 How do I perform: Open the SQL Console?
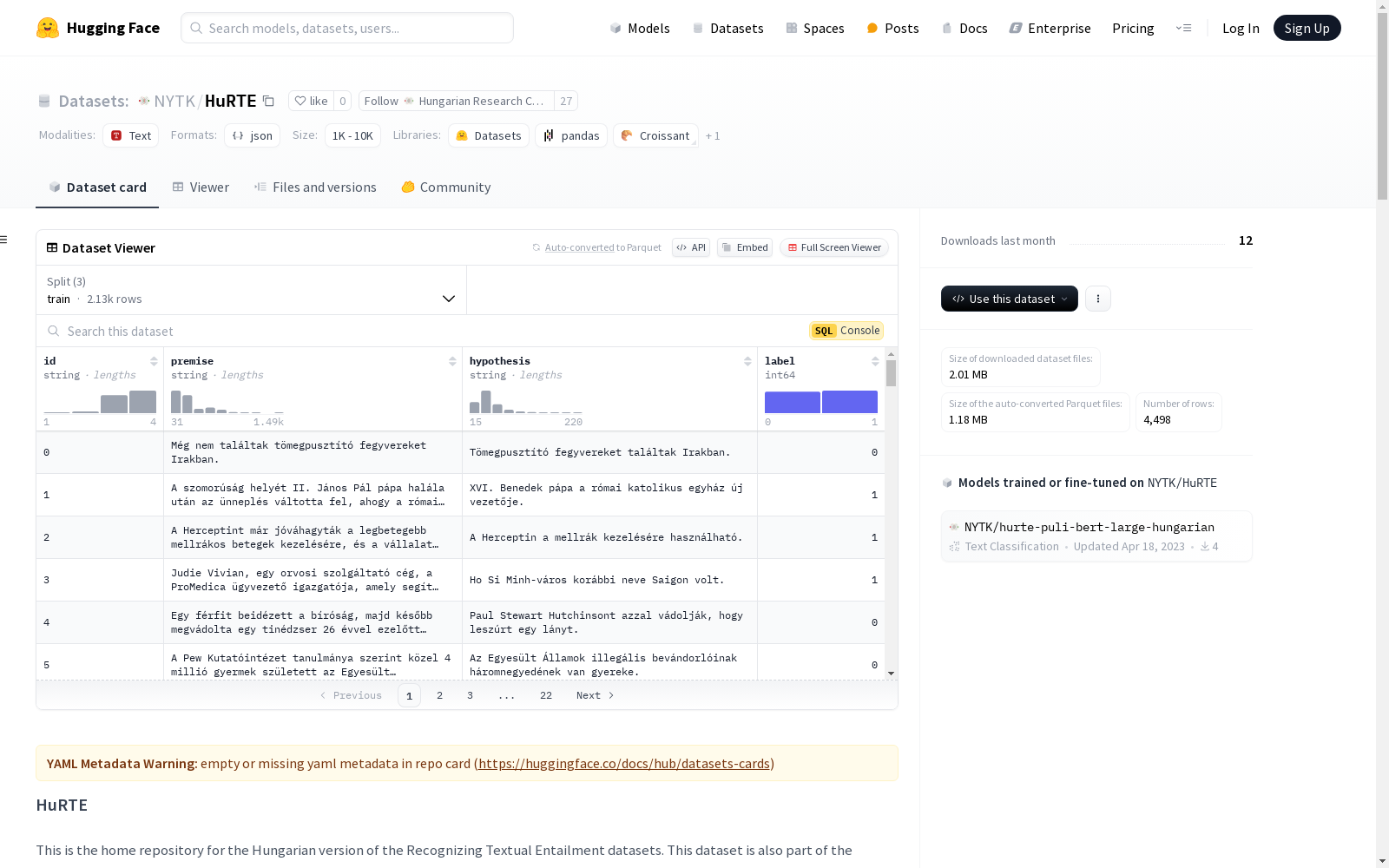[846, 331]
